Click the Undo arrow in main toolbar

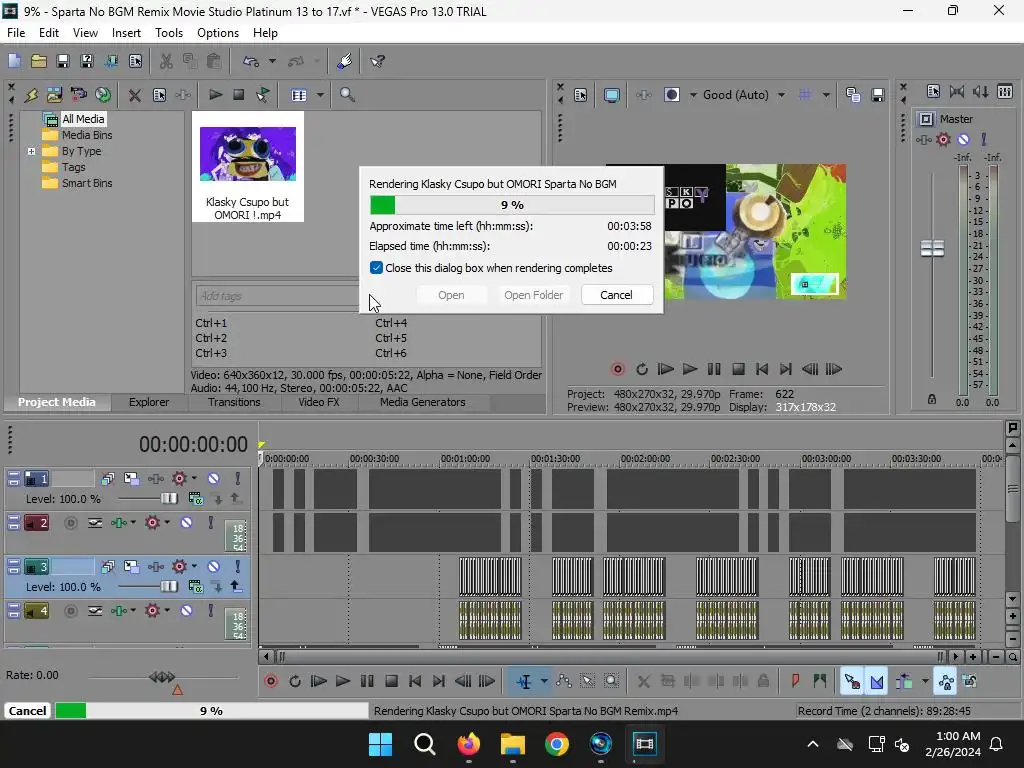[x=251, y=61]
